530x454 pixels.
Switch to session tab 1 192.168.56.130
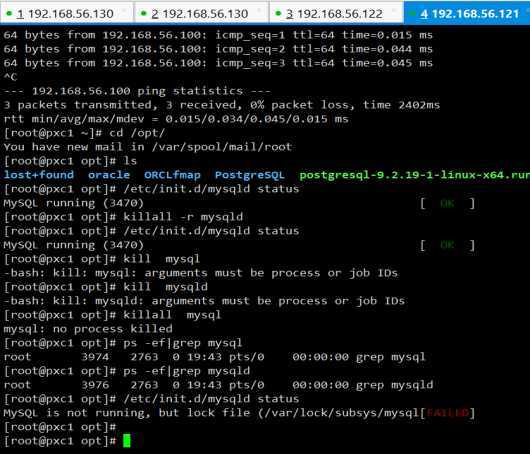66,14
